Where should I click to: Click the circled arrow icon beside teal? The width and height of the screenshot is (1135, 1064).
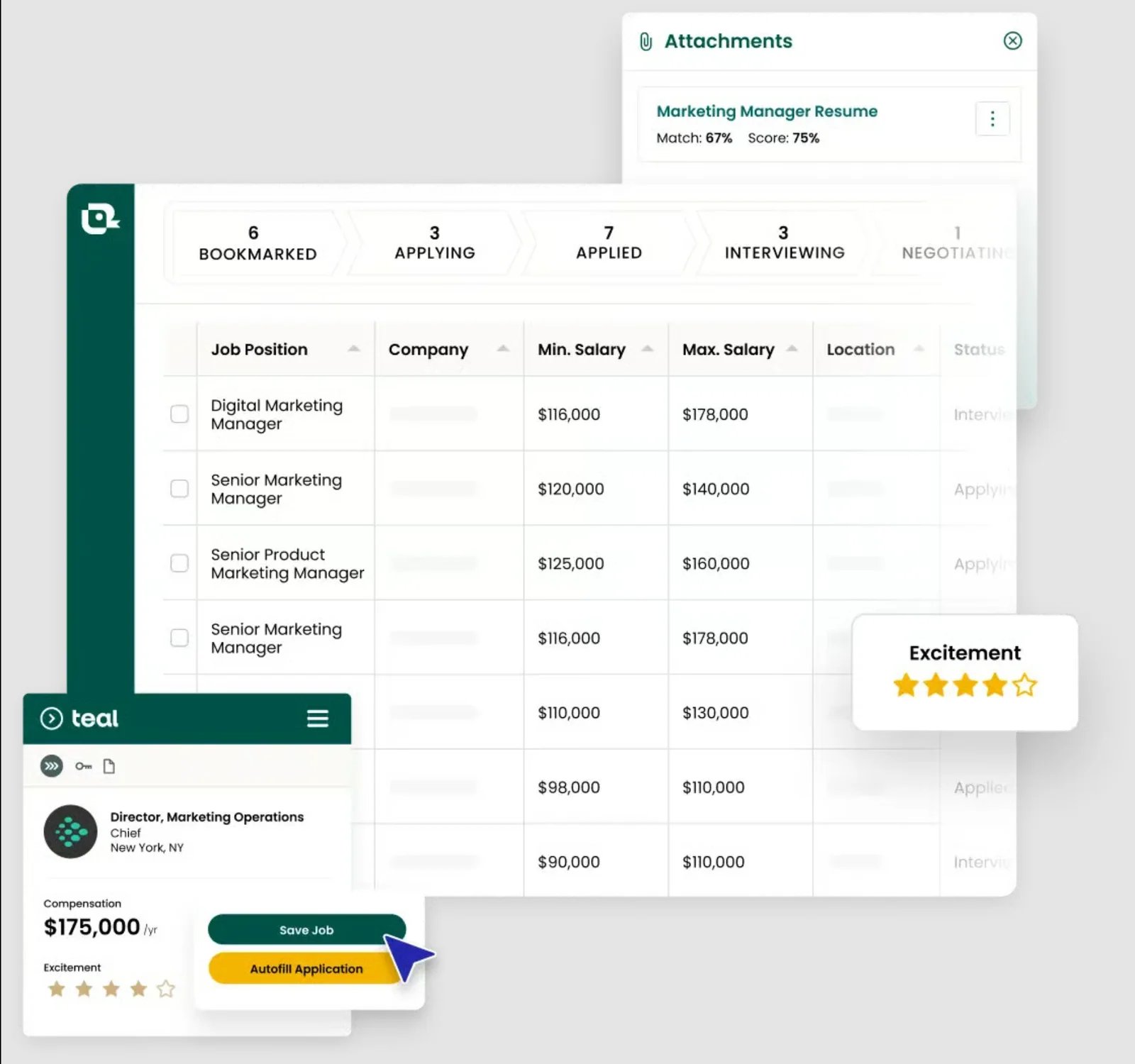[x=51, y=719]
